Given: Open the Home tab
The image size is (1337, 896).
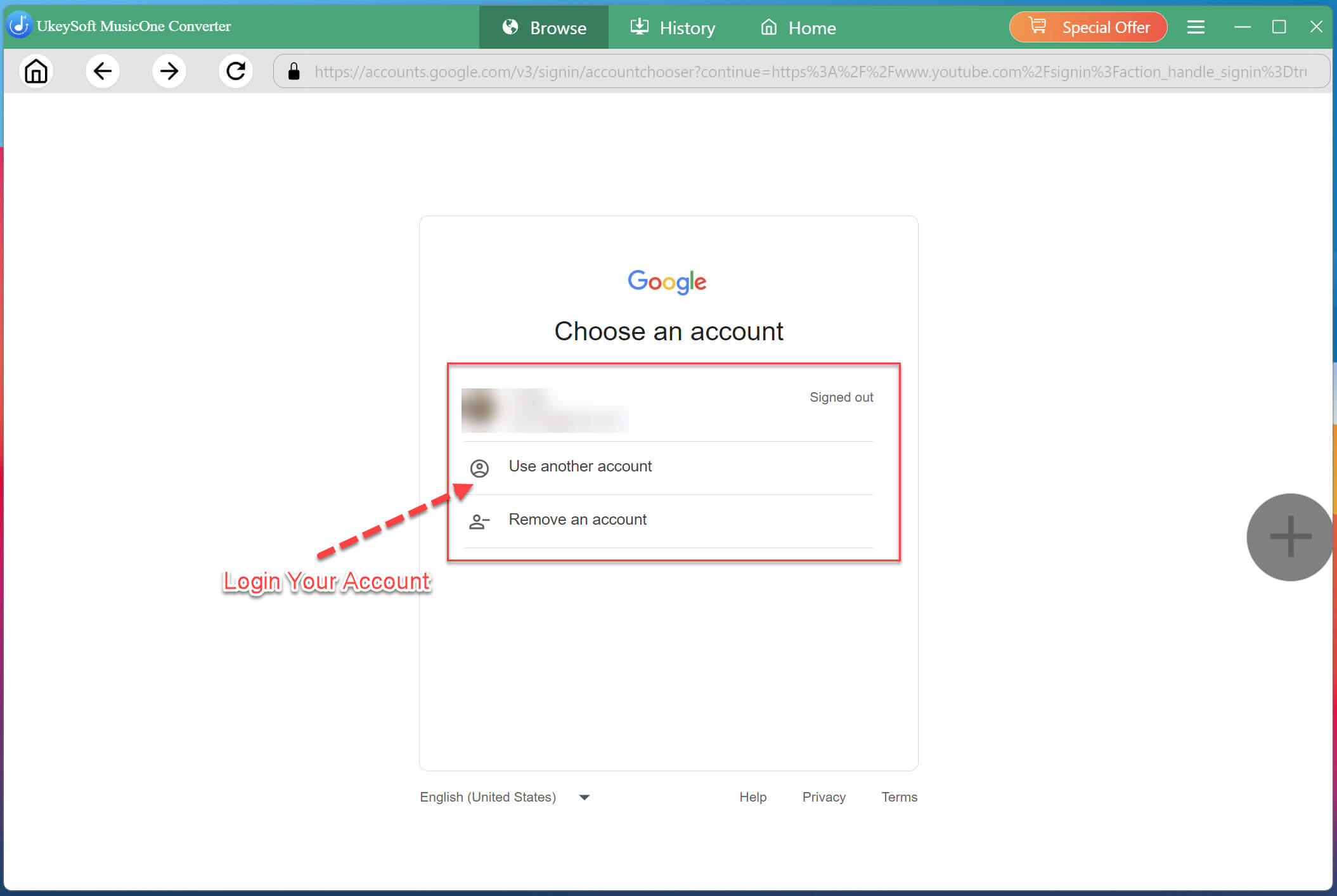Looking at the screenshot, I should pos(798,27).
